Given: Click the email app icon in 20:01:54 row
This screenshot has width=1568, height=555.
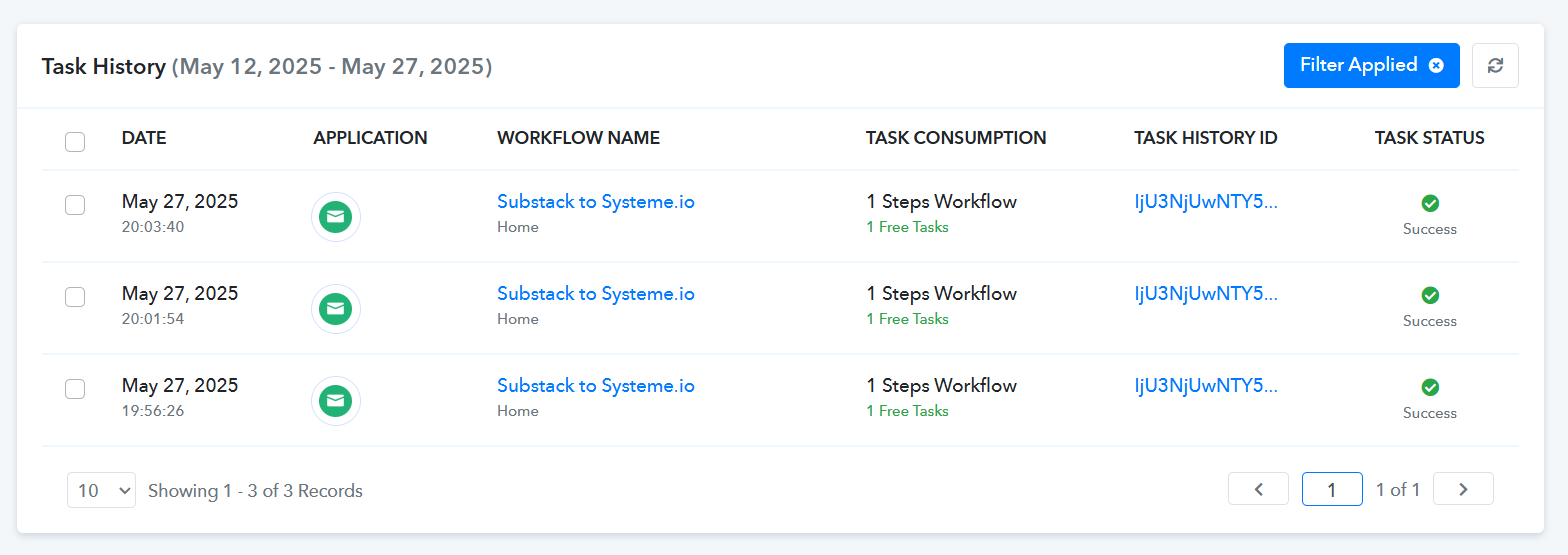Looking at the screenshot, I should (336, 308).
